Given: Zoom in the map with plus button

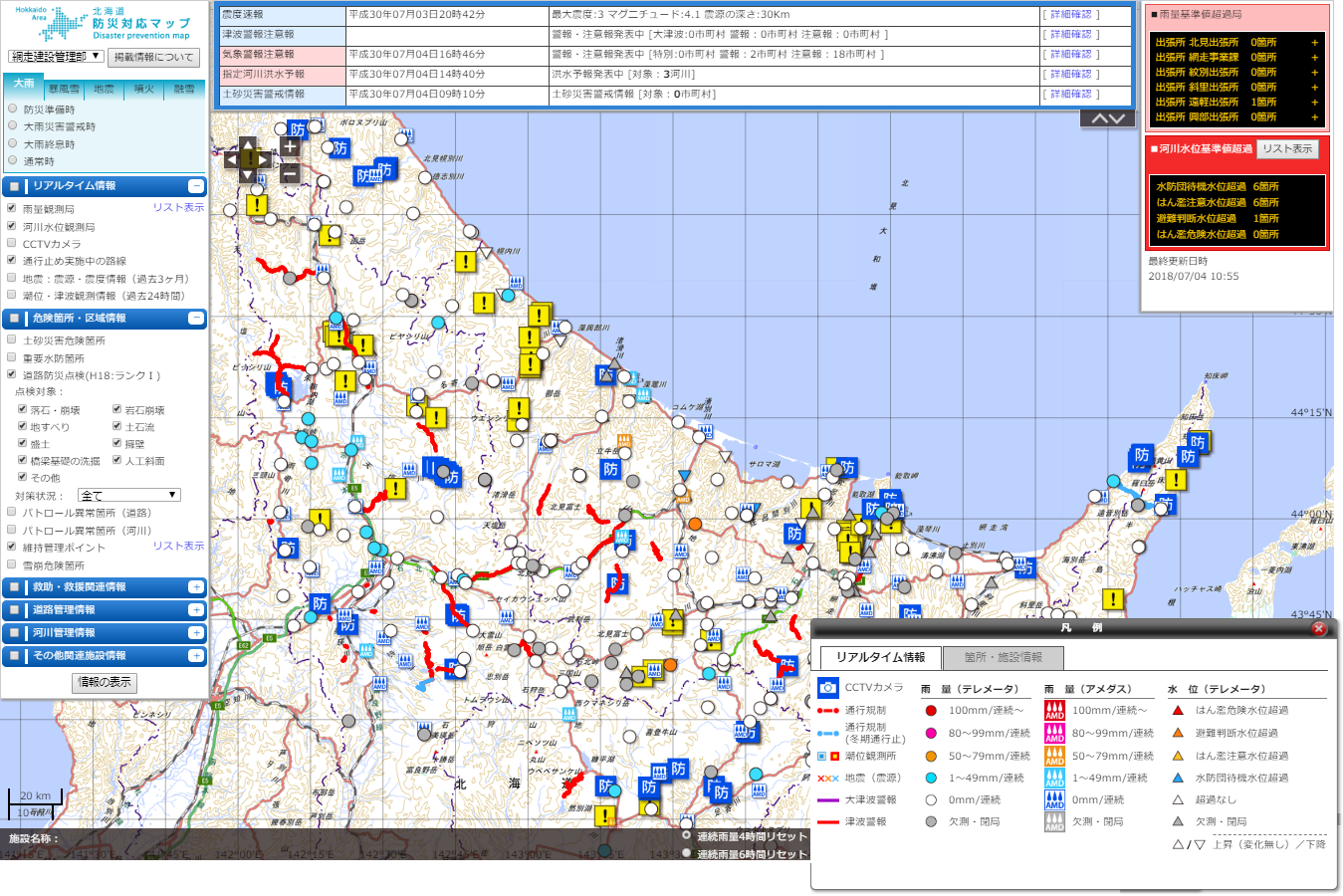Looking at the screenshot, I should point(290,147).
